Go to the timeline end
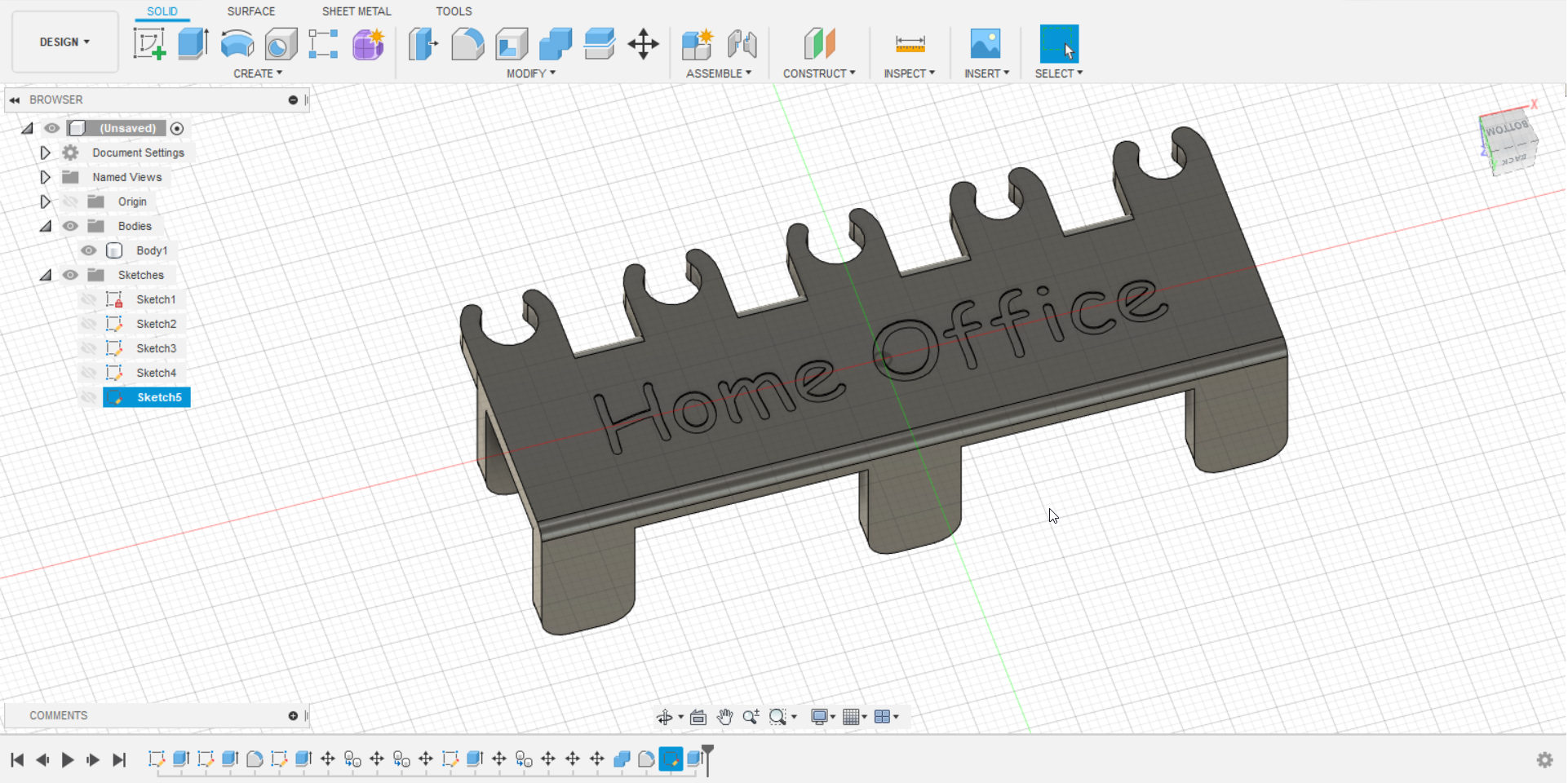1568x783 pixels. click(119, 760)
